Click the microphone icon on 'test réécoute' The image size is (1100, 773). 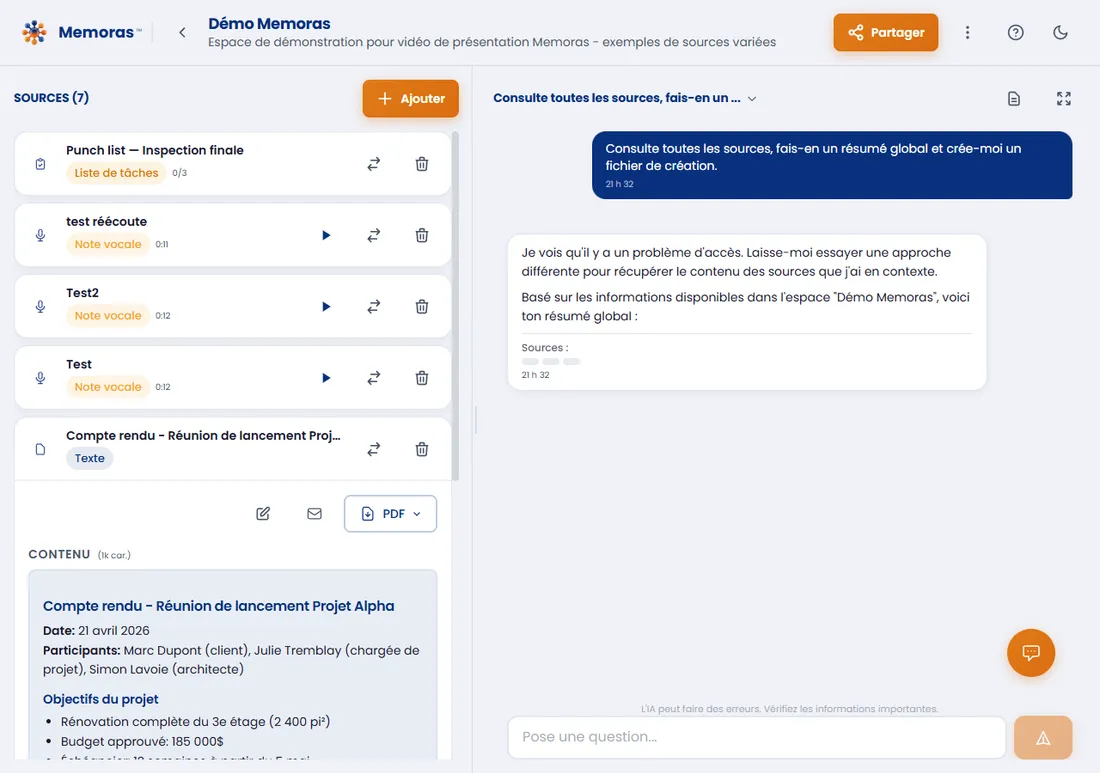[41, 236]
